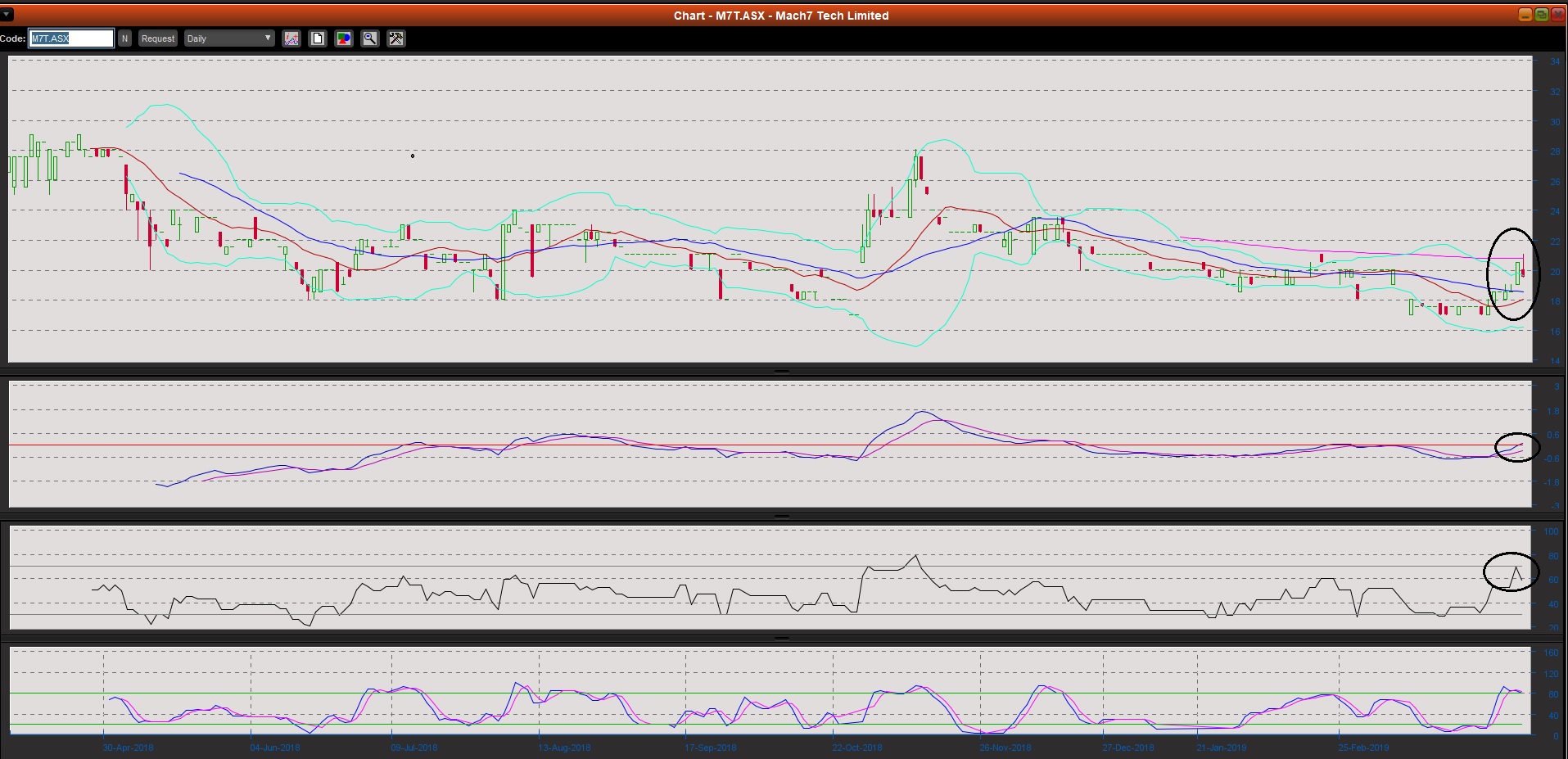The image size is (1568, 759).
Task: Click the 09-Jul-2018 date label
Action: [414, 748]
